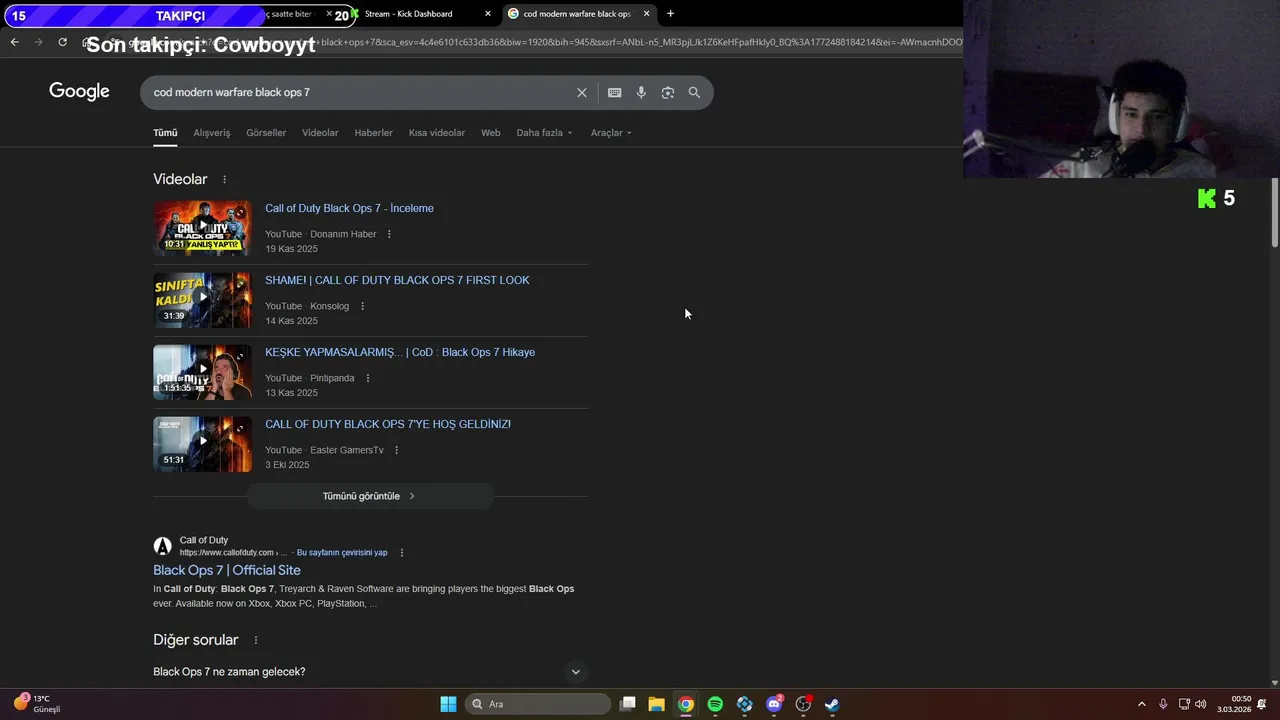This screenshot has width=1280, height=720.
Task: Expand the Araçlar tools dropdown
Action: pyautogui.click(x=611, y=133)
